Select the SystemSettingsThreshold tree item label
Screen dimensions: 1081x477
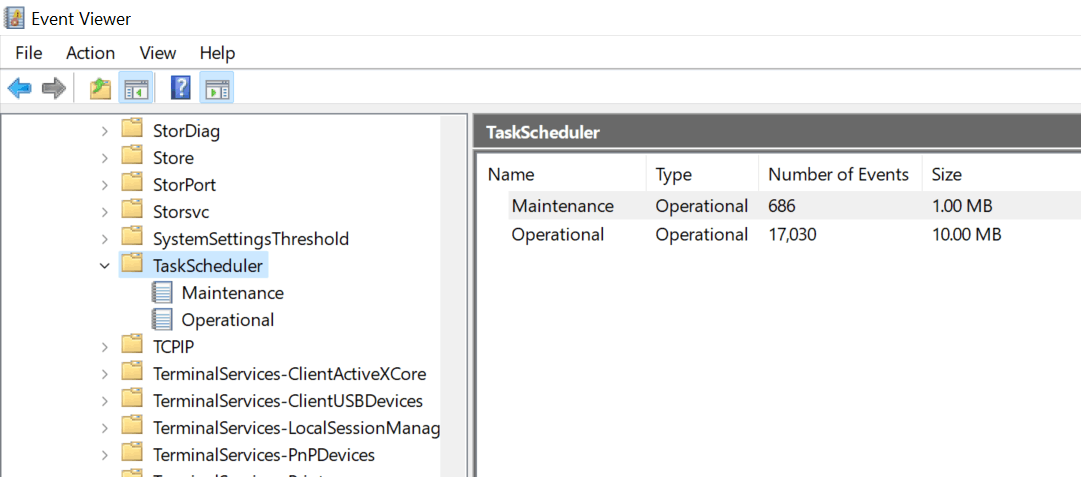point(251,239)
